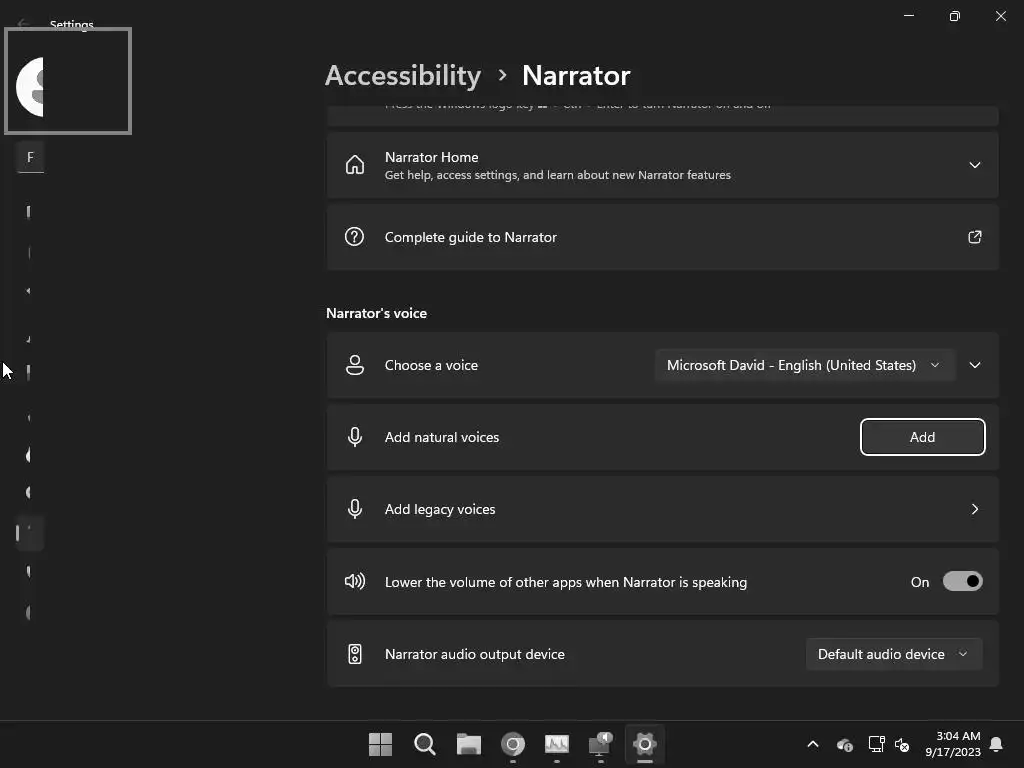Open the Microsoft David voice dropdown

pos(805,365)
